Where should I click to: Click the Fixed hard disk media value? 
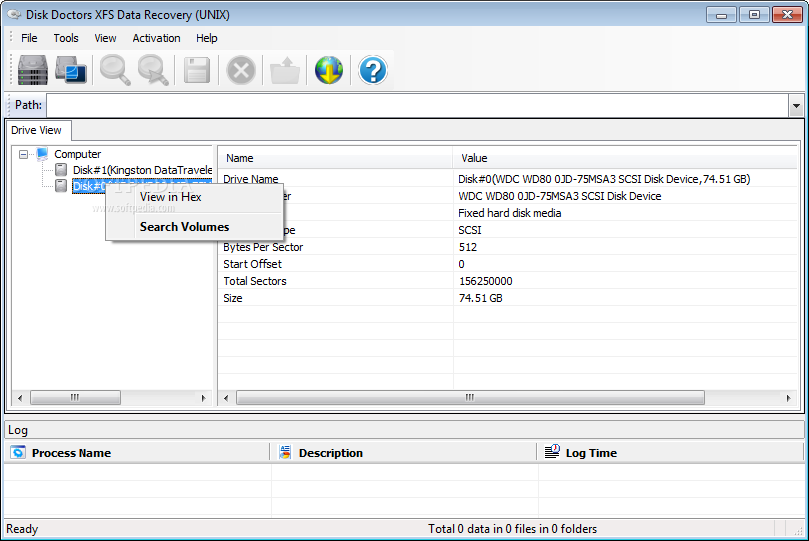510,213
